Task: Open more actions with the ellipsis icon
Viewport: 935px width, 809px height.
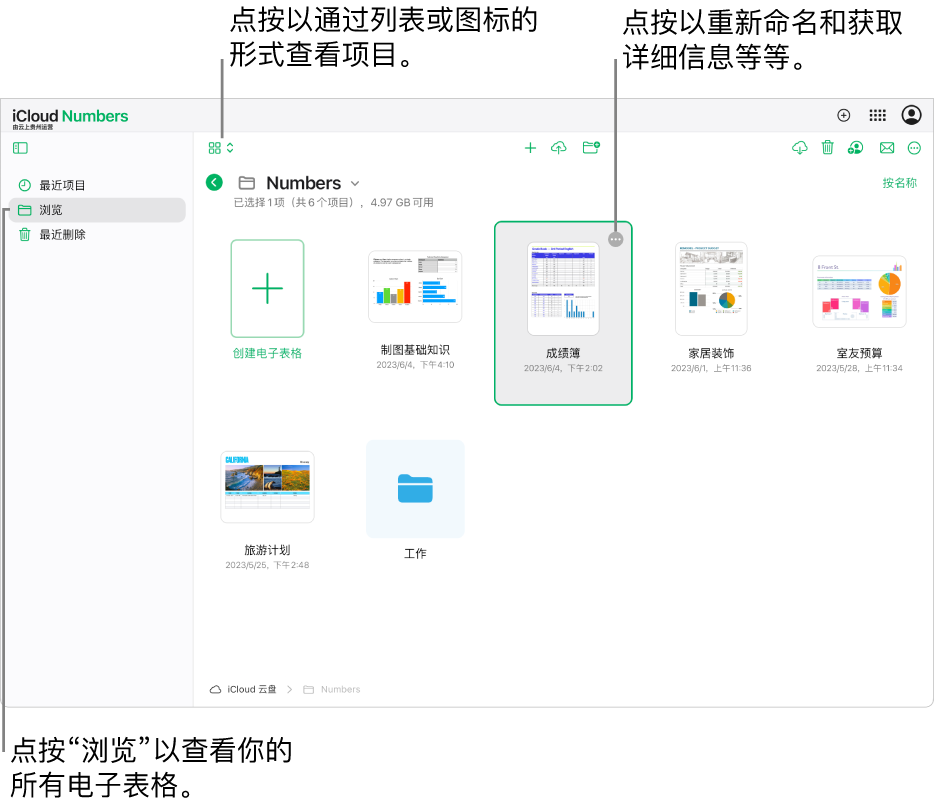Action: click(915, 147)
